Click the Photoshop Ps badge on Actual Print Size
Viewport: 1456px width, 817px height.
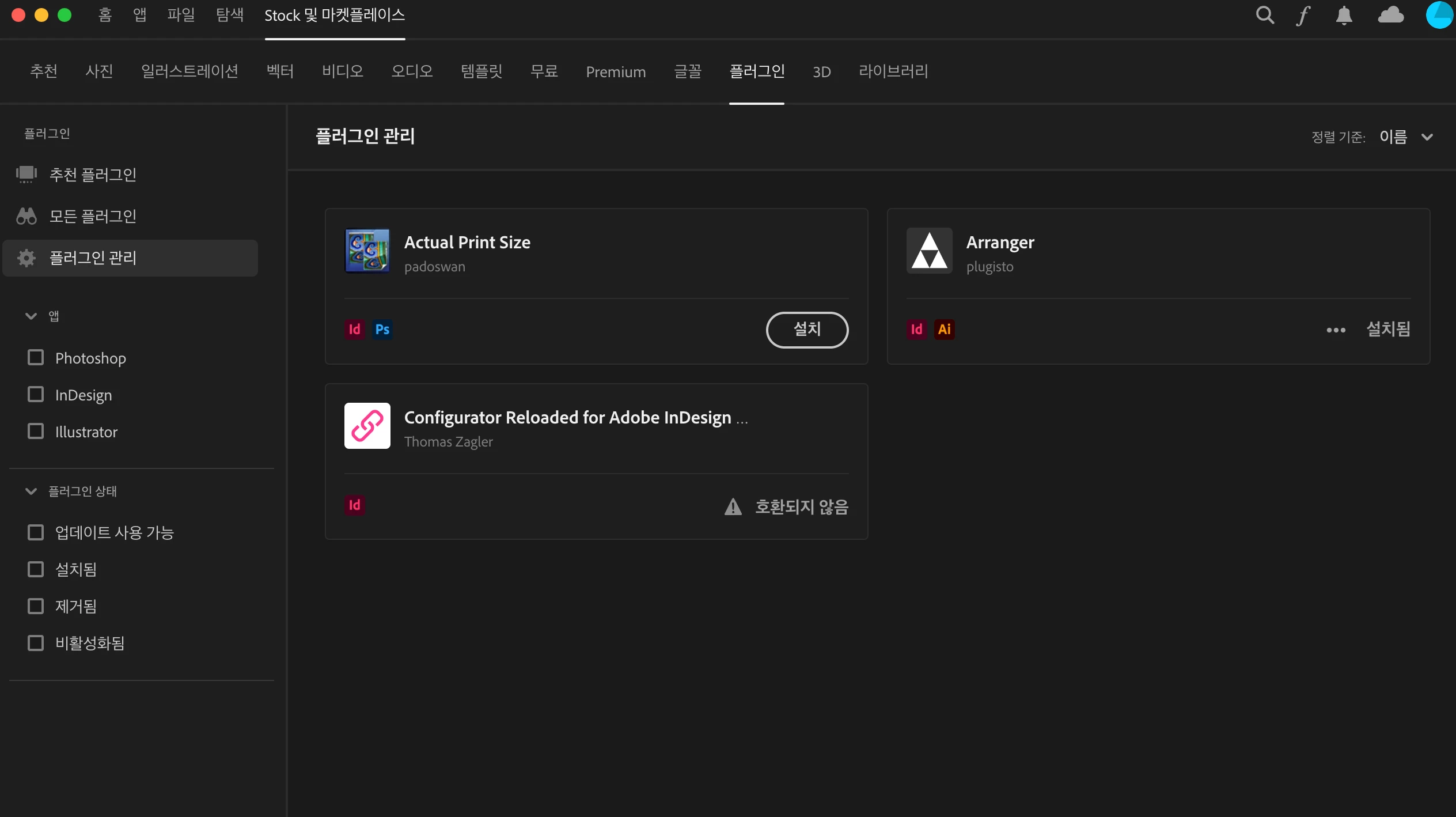tap(382, 330)
